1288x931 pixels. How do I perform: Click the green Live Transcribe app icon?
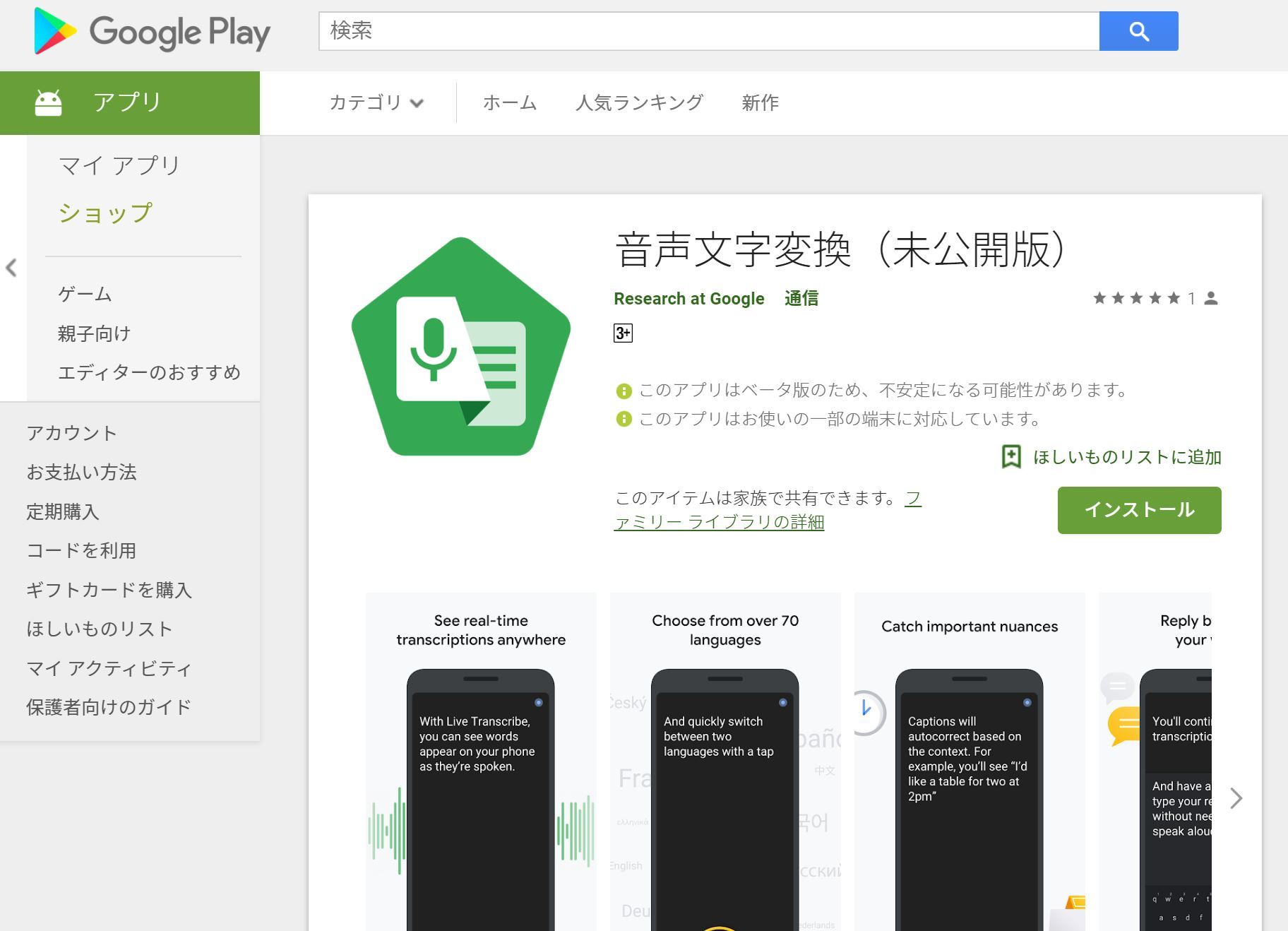[x=461, y=347]
